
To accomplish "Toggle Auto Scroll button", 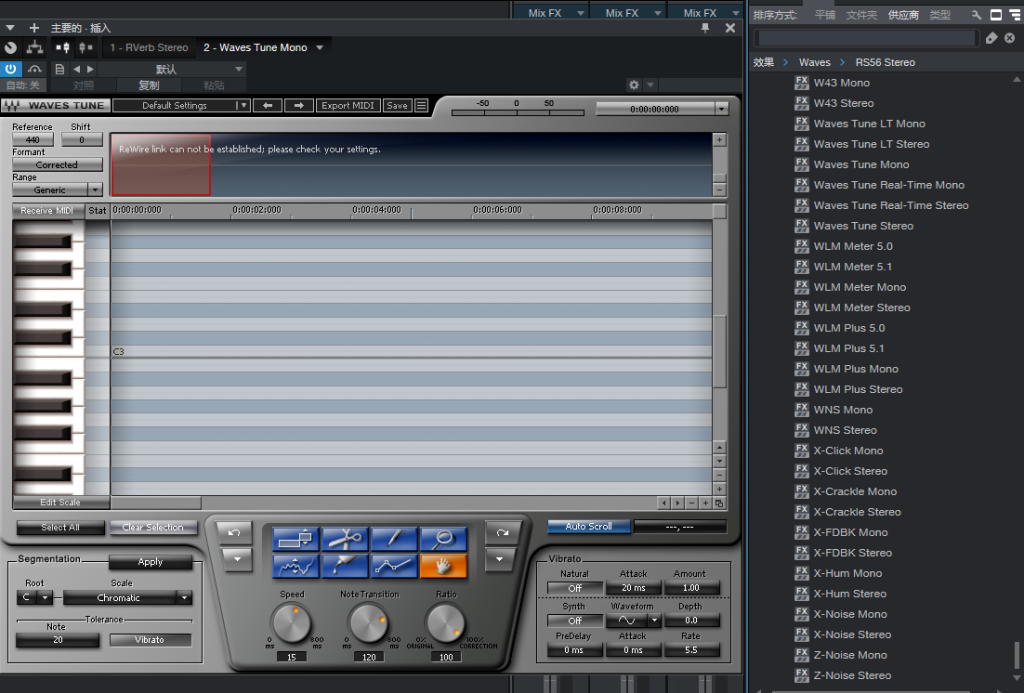I will click(588, 526).
